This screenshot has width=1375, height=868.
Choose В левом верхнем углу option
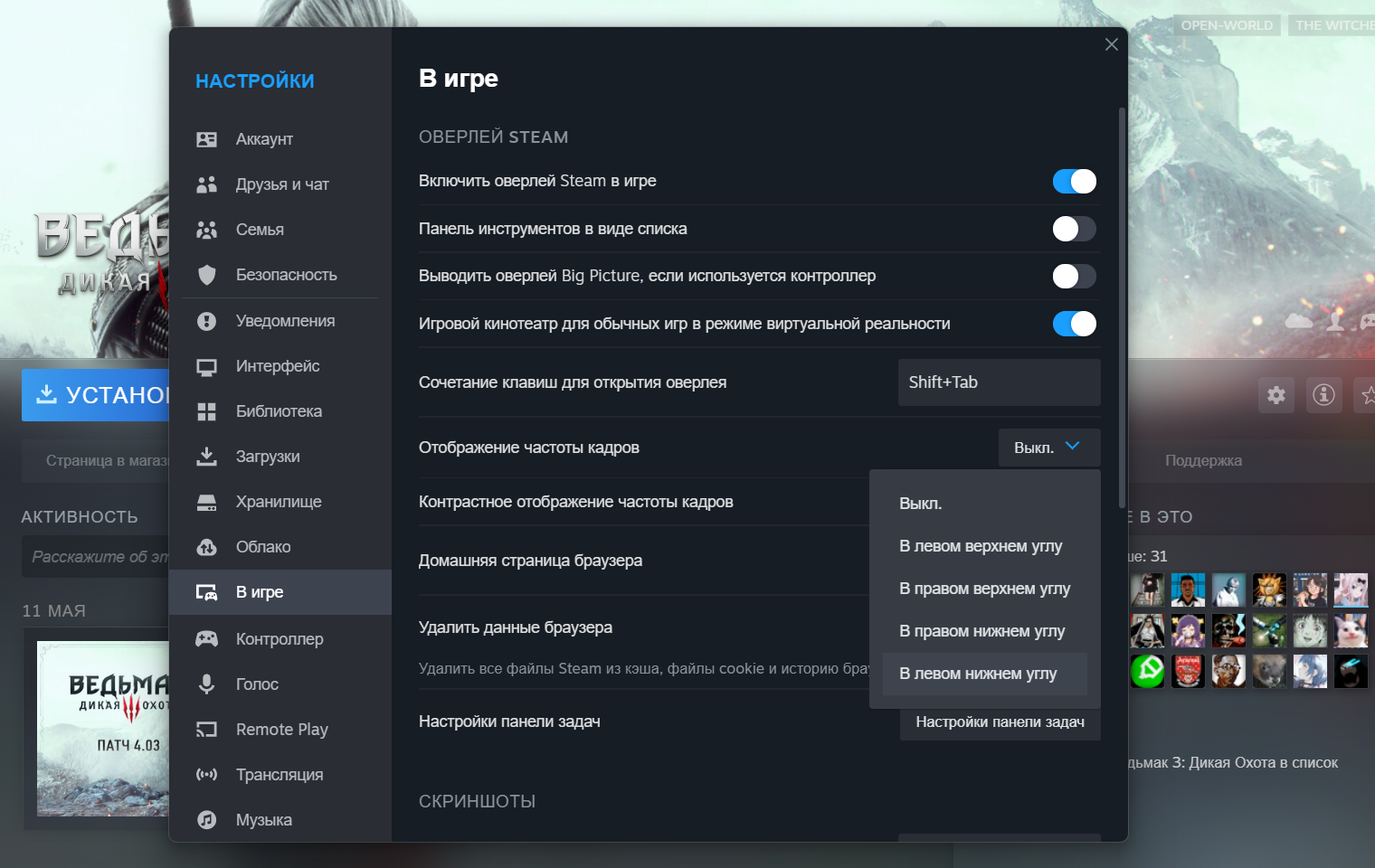(x=985, y=546)
